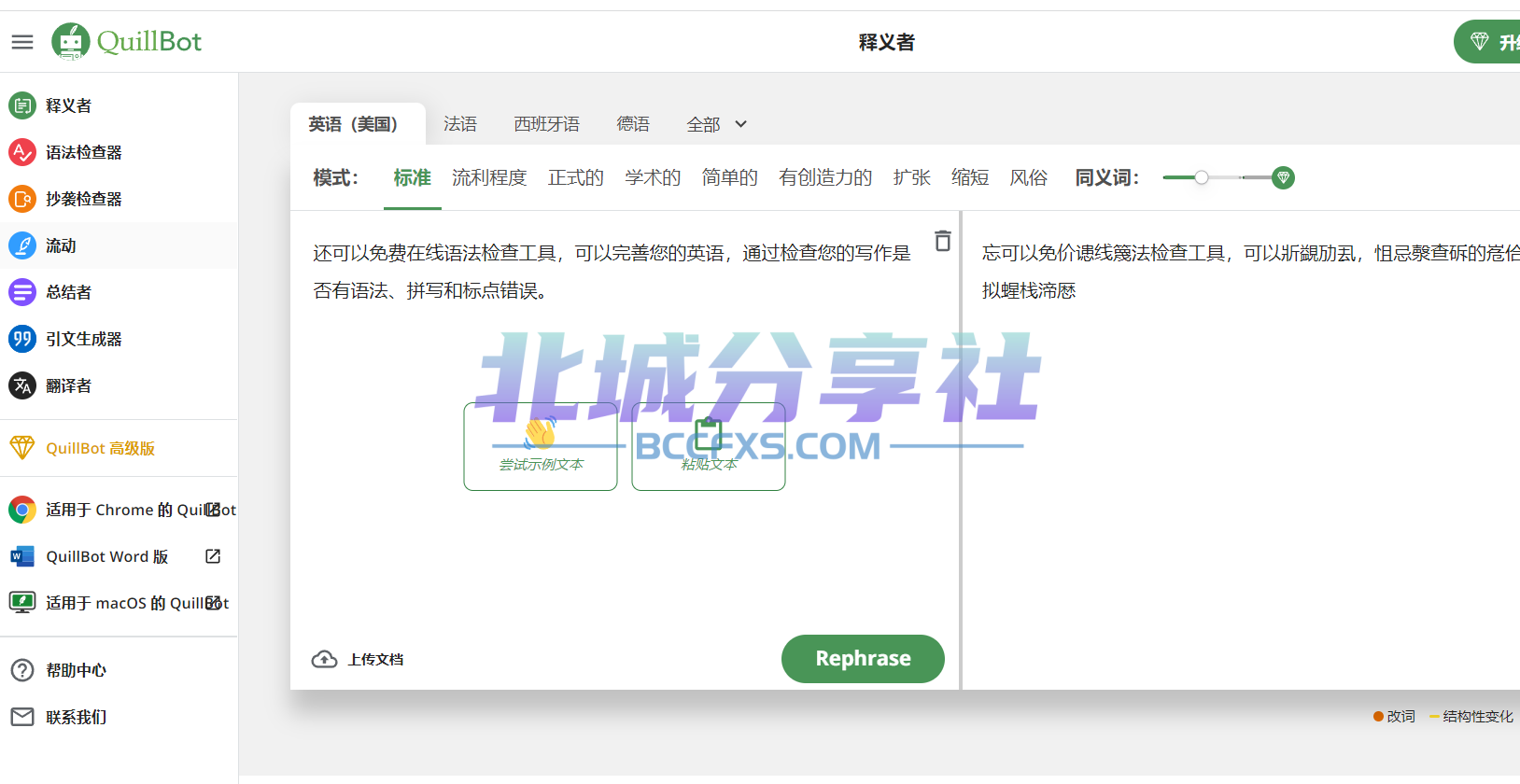The width and height of the screenshot is (1520, 784).
Task: Click the 结构性变化 legend label
Action: 1478,716
